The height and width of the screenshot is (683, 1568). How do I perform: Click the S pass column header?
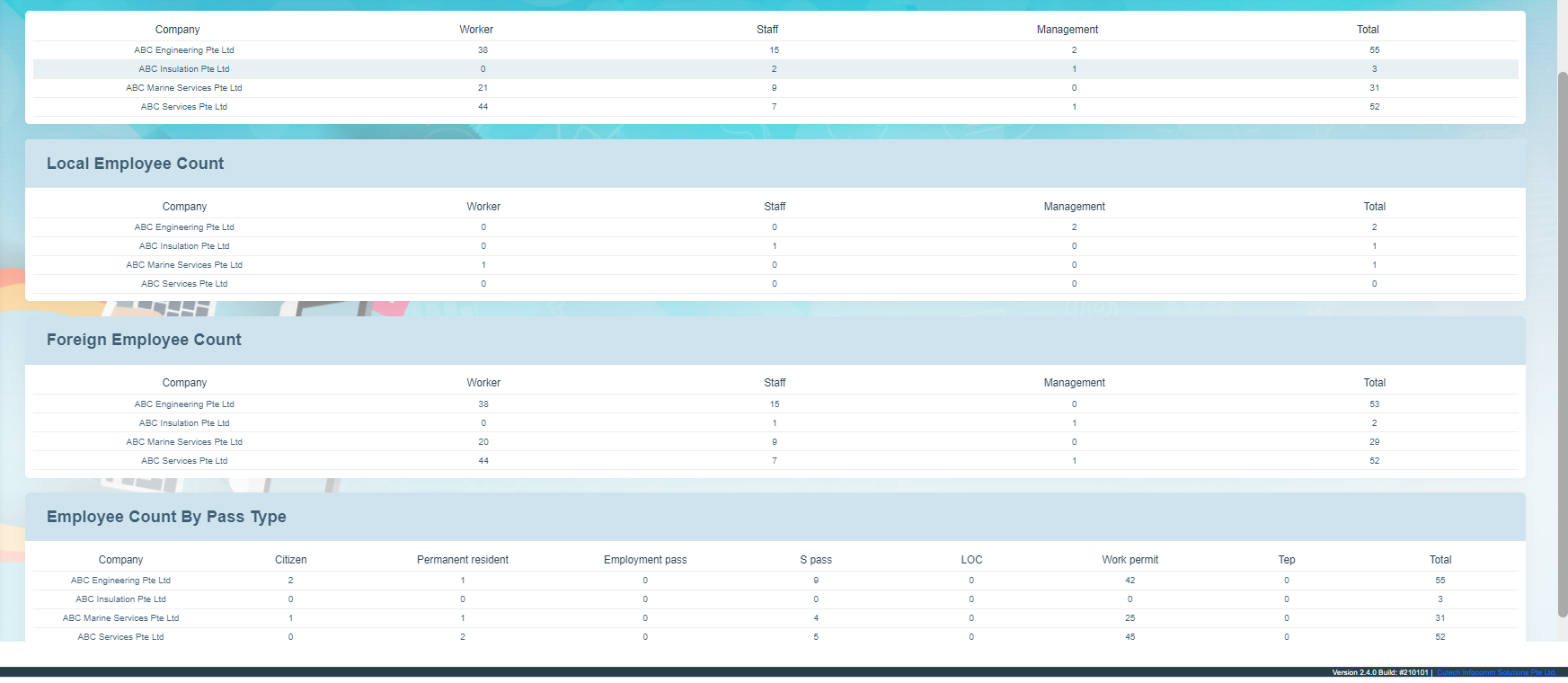[x=816, y=560]
